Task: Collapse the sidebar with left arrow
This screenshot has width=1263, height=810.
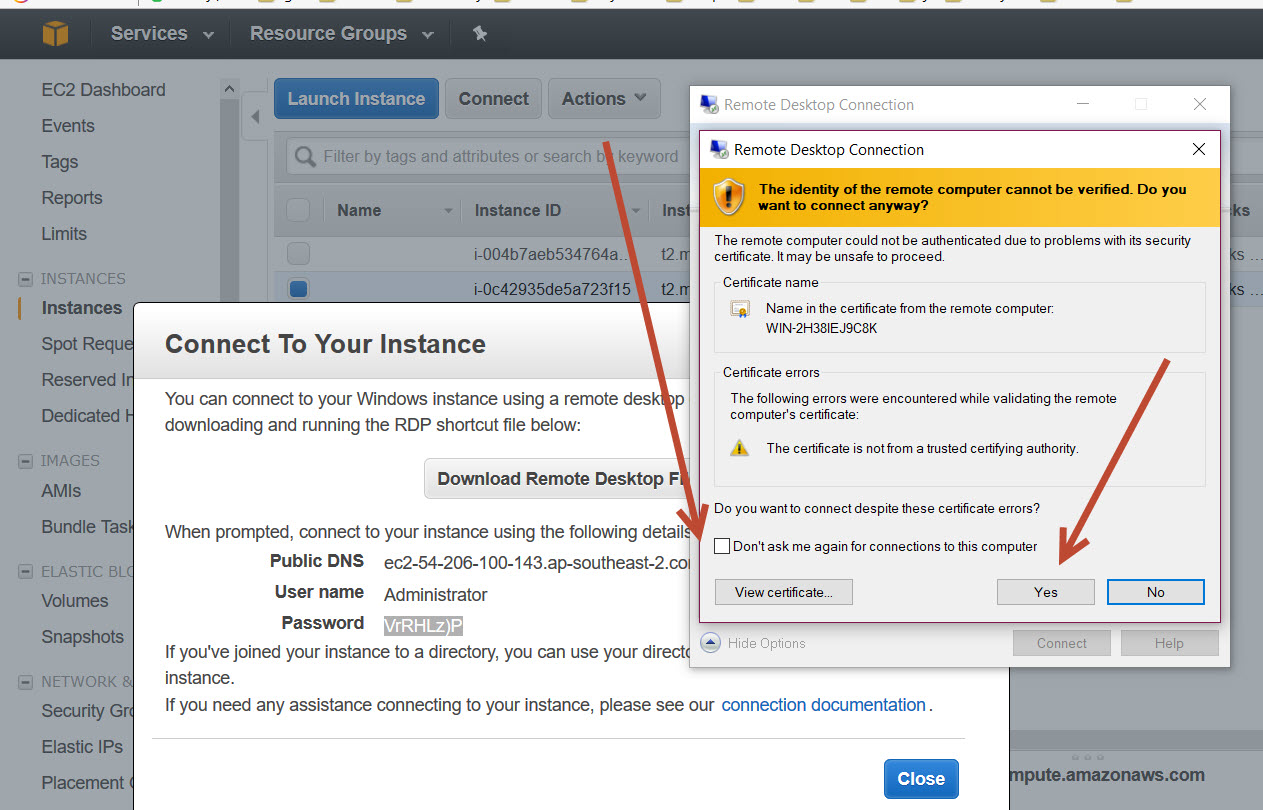Action: click(x=255, y=117)
